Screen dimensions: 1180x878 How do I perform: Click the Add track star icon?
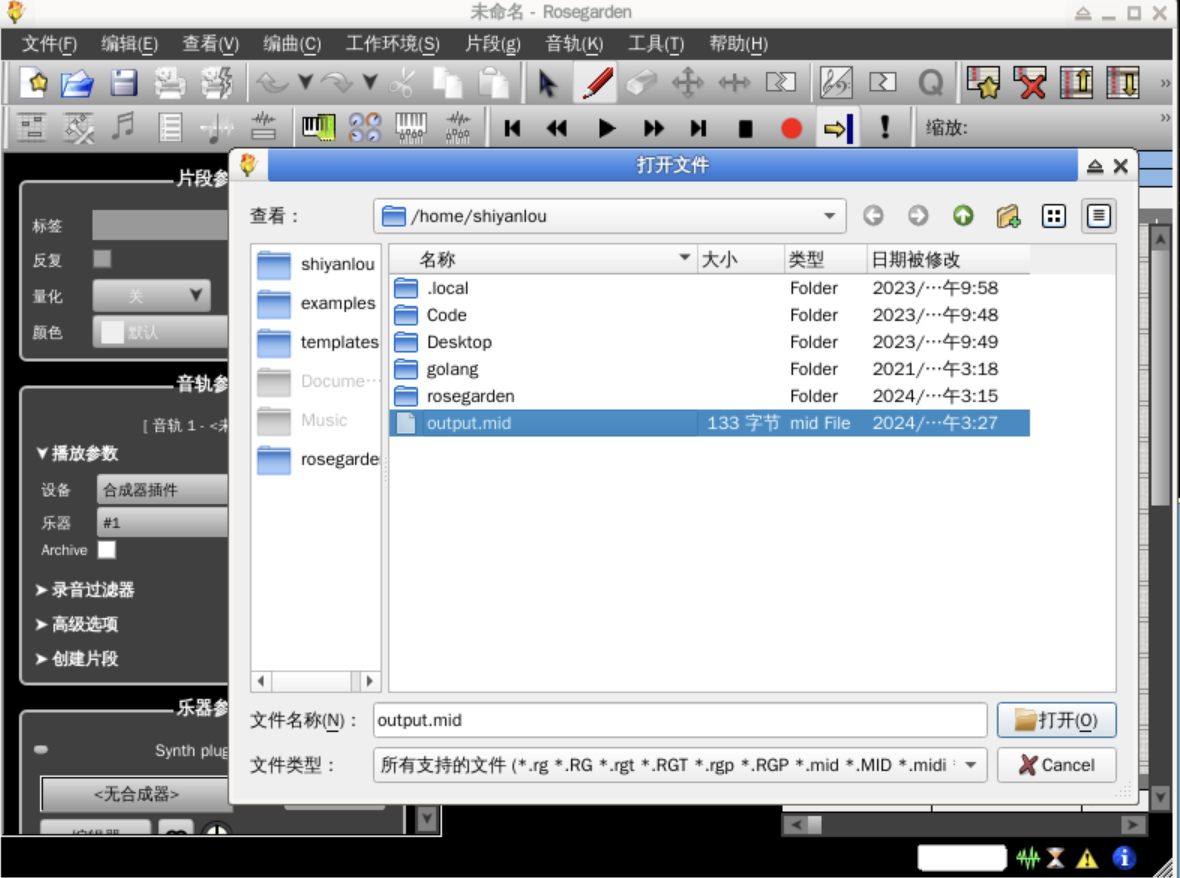(x=983, y=83)
